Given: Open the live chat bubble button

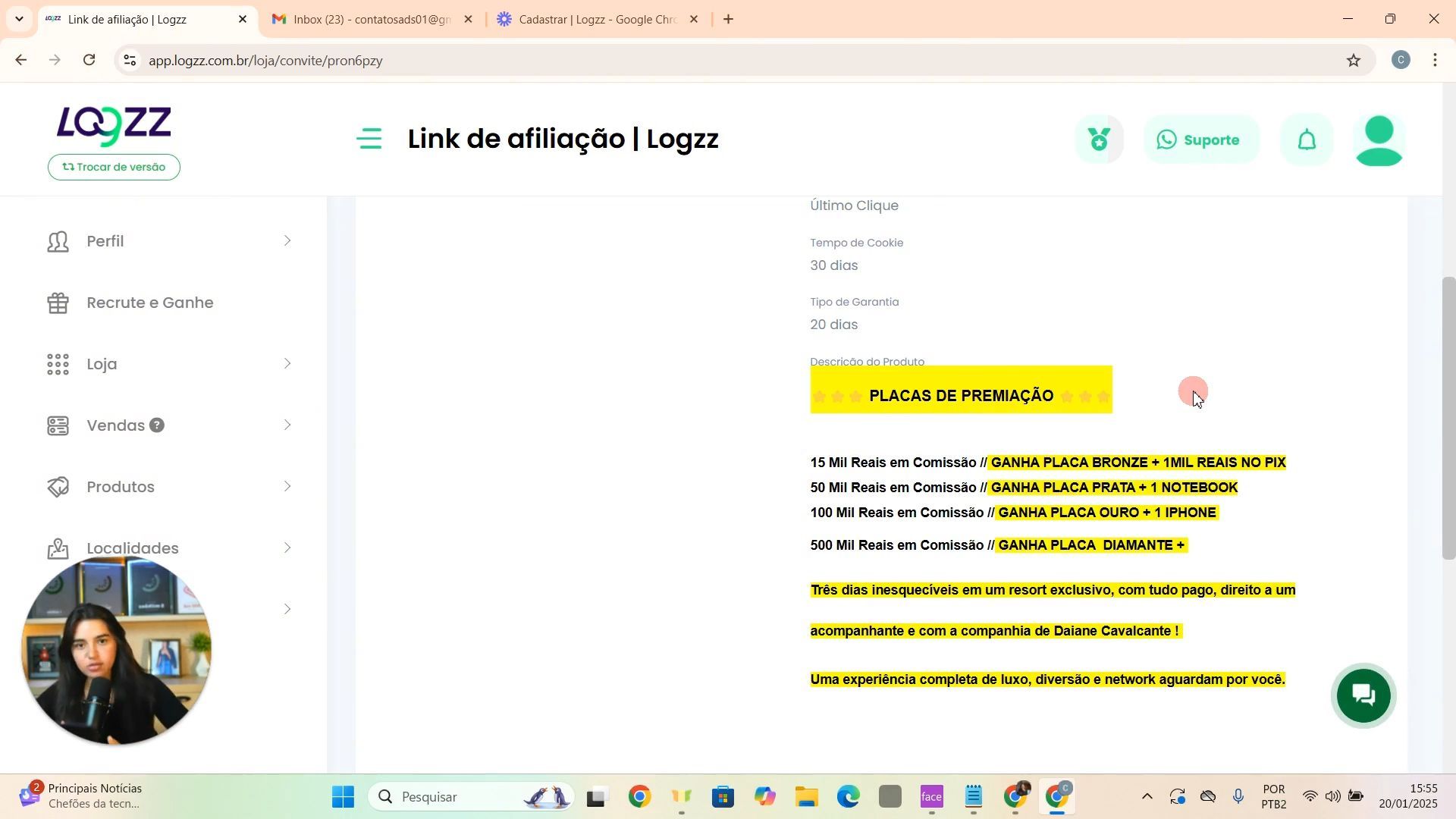Looking at the screenshot, I should [x=1363, y=695].
